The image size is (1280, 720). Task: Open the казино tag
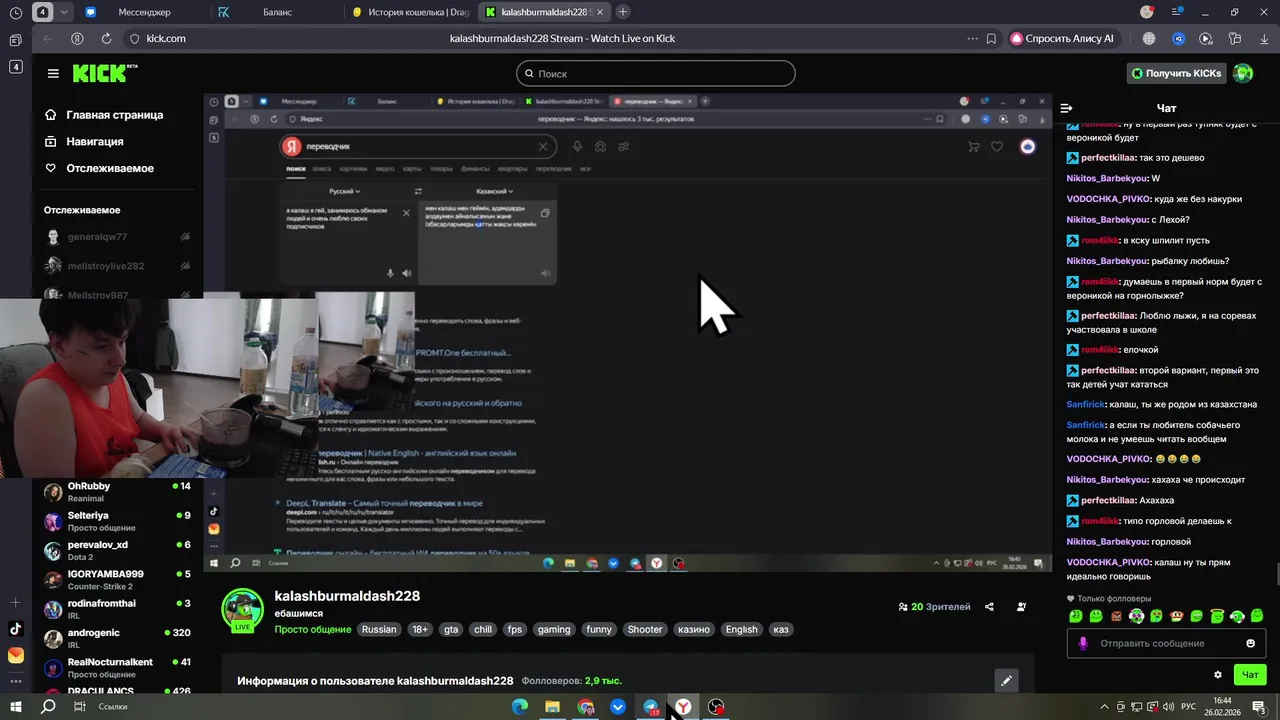coord(693,630)
